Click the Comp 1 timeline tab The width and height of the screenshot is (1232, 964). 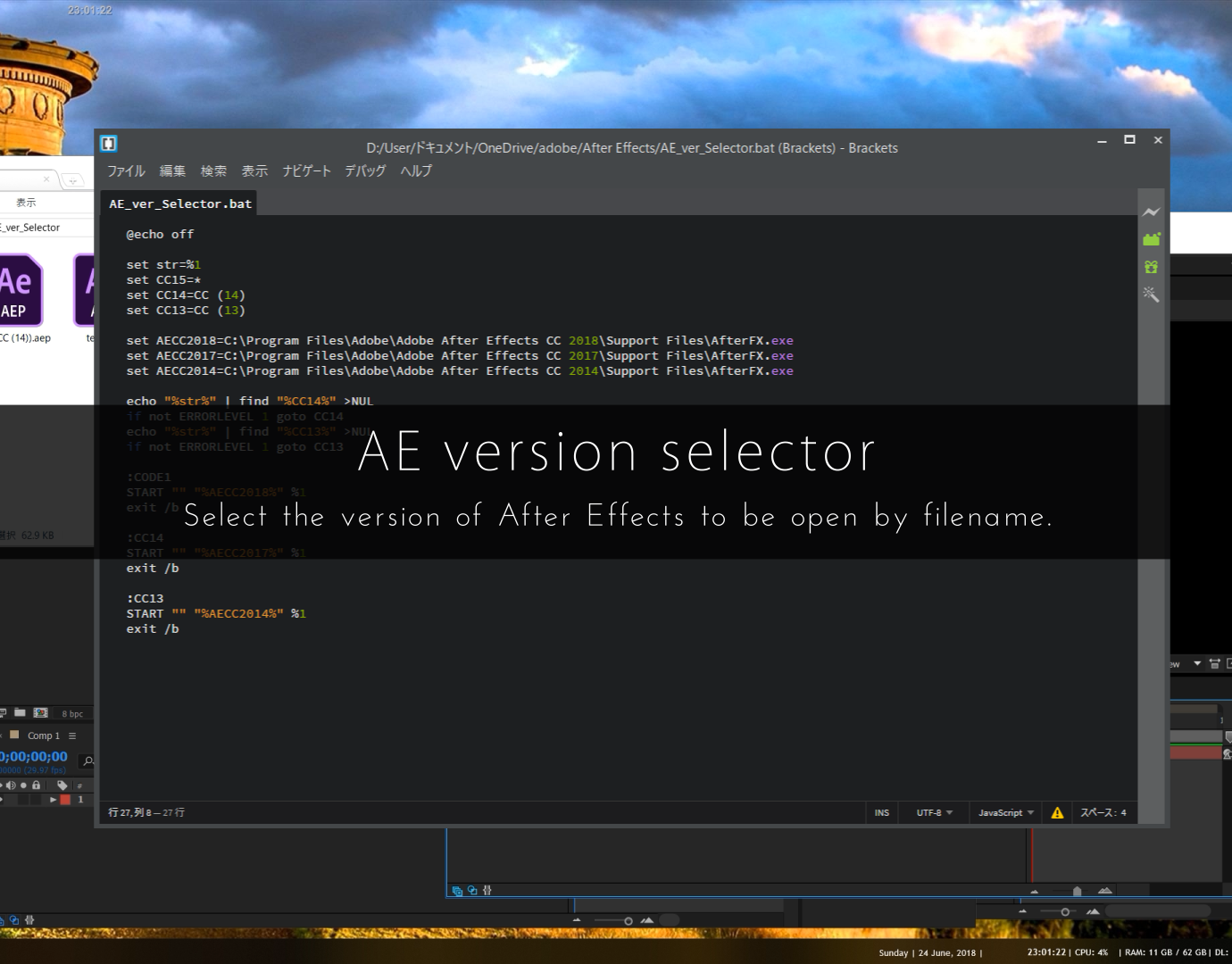coord(43,735)
